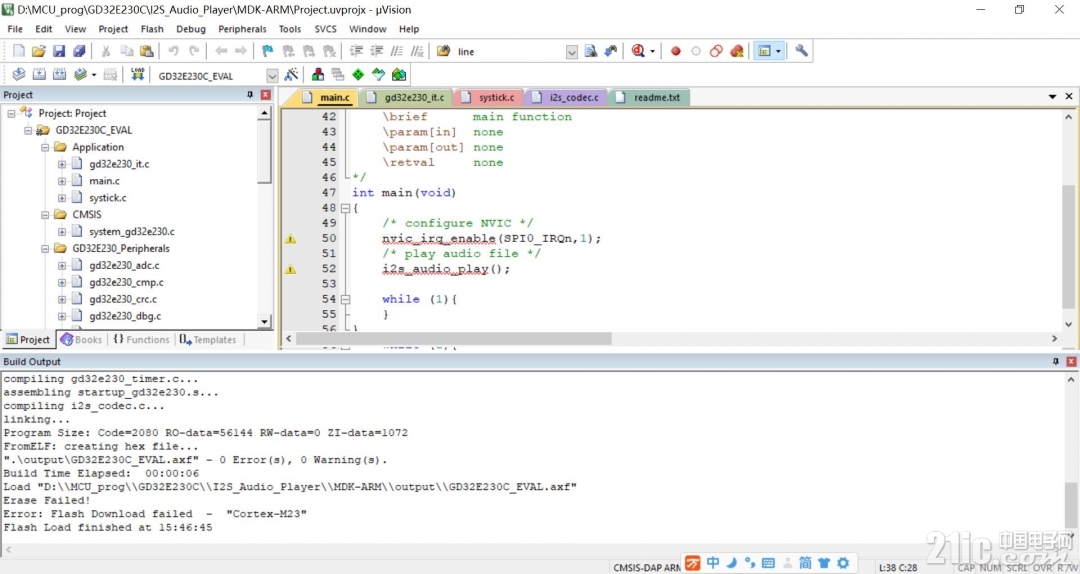Screen dimensions: 1080x574
Task: Click the Save icon
Action: click(59, 51)
